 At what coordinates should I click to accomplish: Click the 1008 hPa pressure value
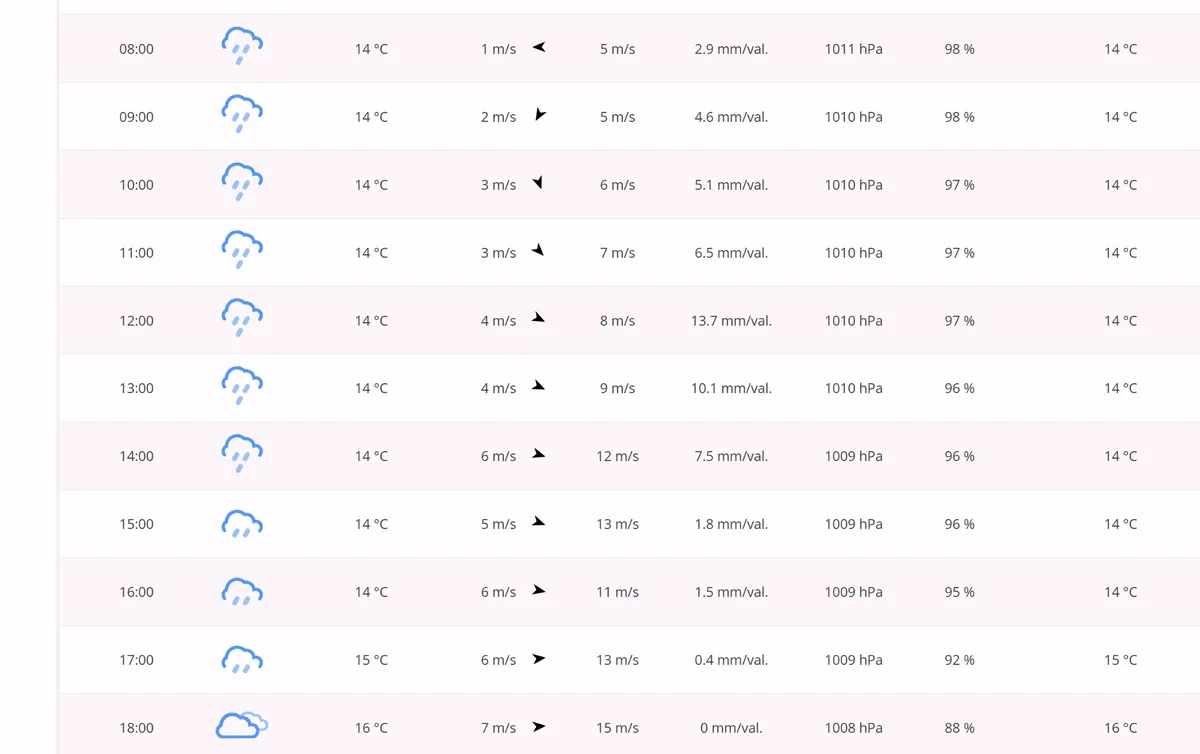point(853,727)
